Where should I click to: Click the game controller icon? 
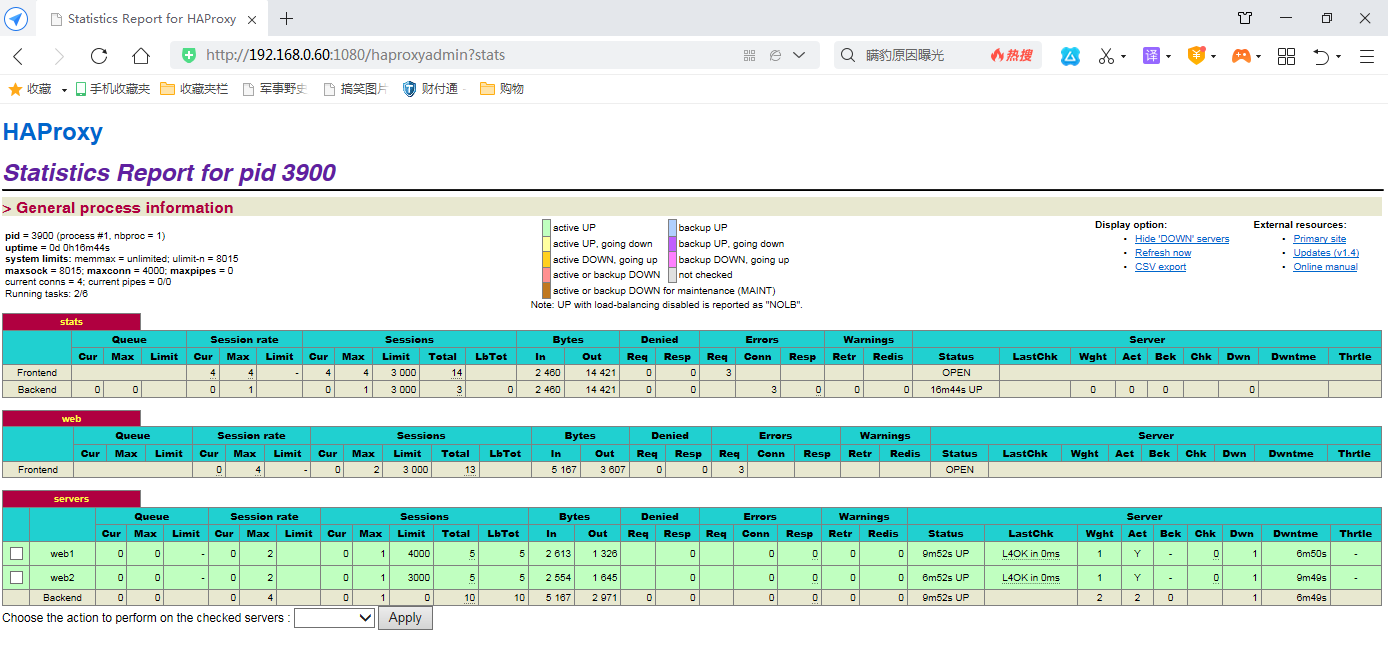pos(1240,56)
